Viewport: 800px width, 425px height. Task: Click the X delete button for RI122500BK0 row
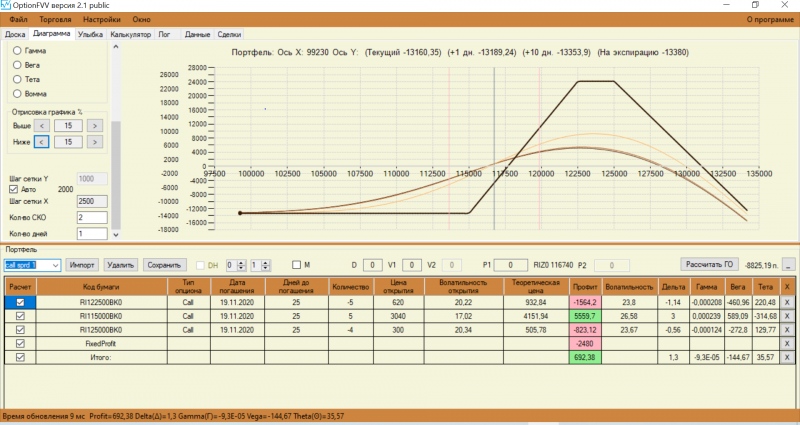coord(787,302)
